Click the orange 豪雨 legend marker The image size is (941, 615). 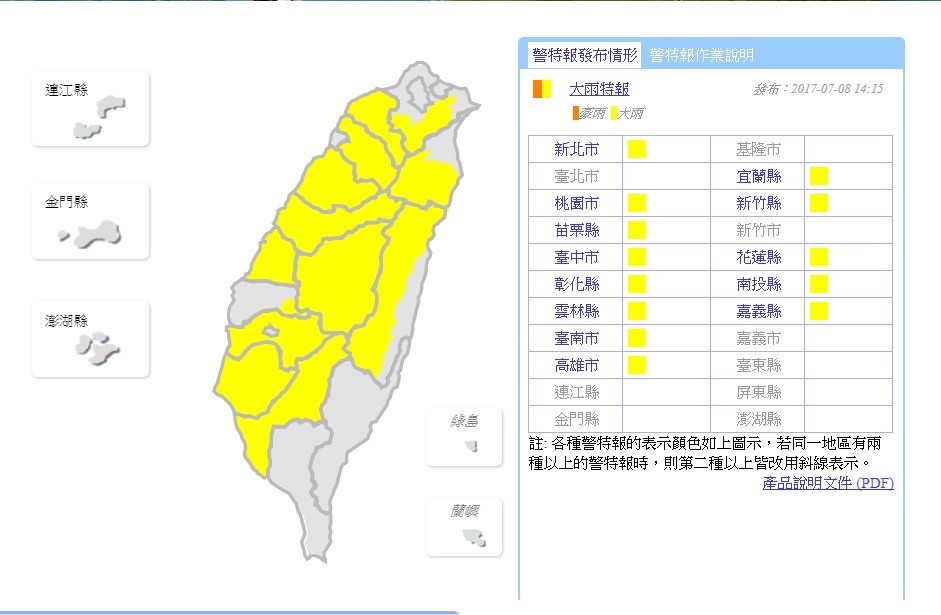[x=576, y=114]
